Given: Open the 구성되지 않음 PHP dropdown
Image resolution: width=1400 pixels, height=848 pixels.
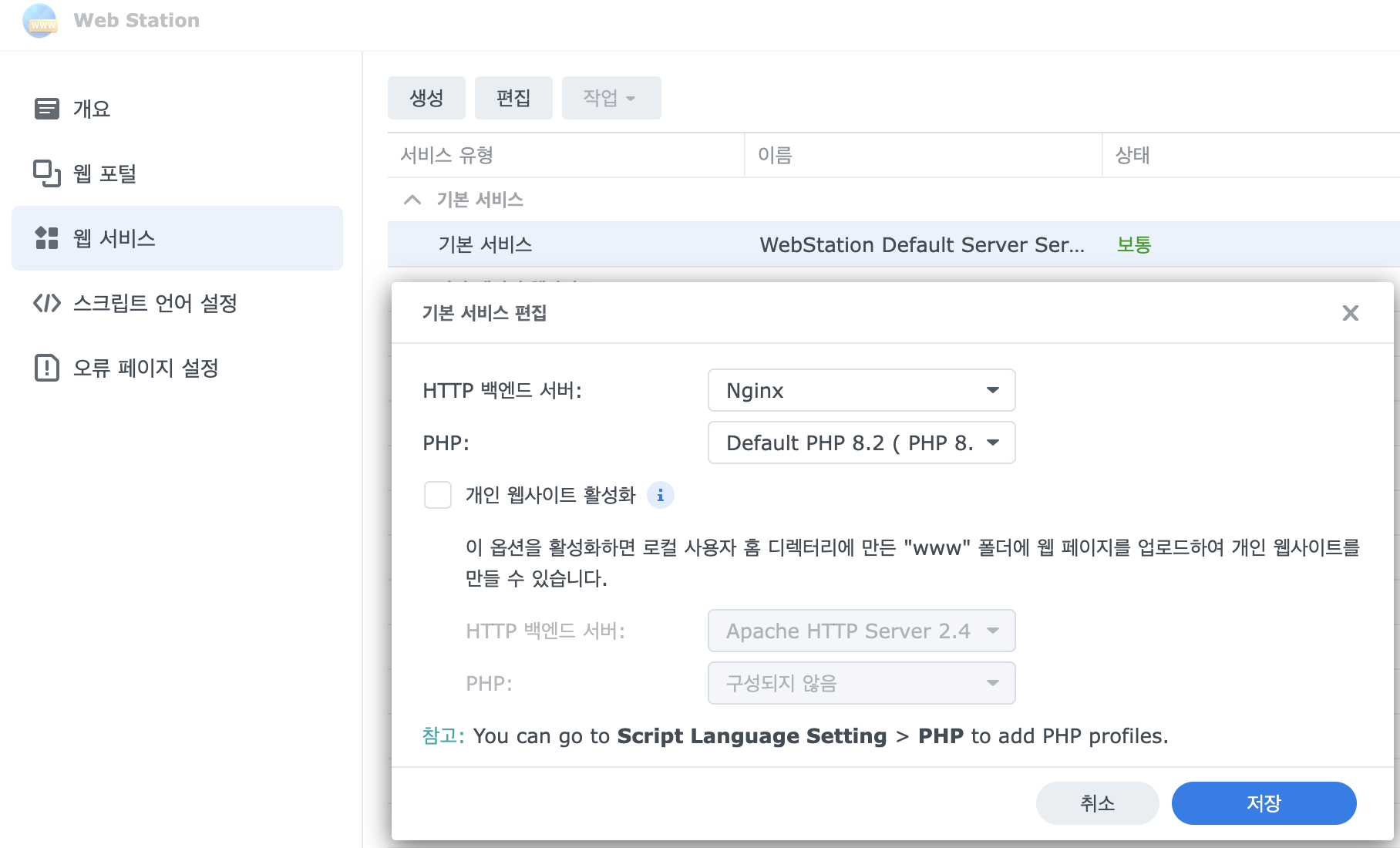Looking at the screenshot, I should pos(861,683).
